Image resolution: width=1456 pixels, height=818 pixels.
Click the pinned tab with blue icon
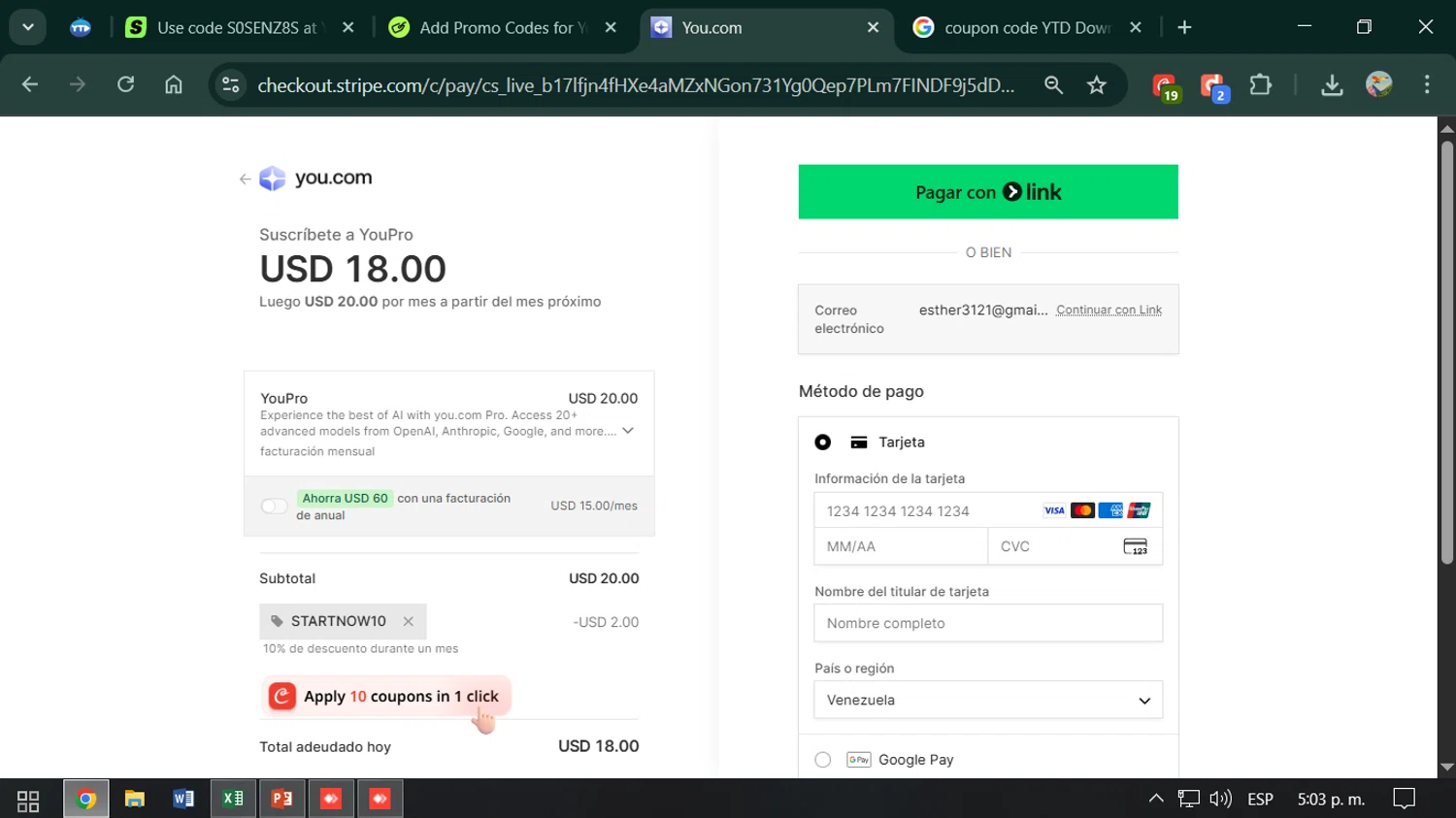tap(81, 28)
